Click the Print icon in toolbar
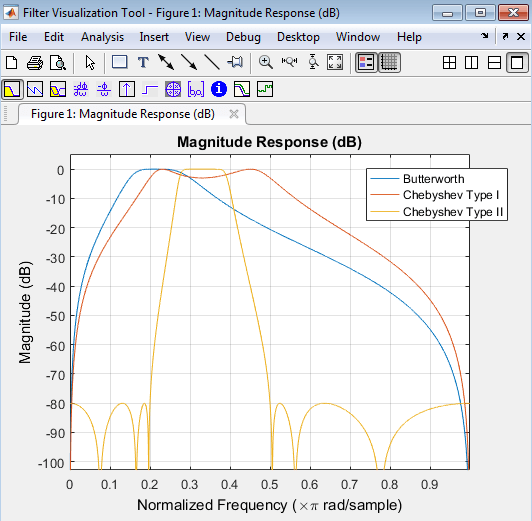Viewport: 532px width, 521px height. [x=35, y=63]
